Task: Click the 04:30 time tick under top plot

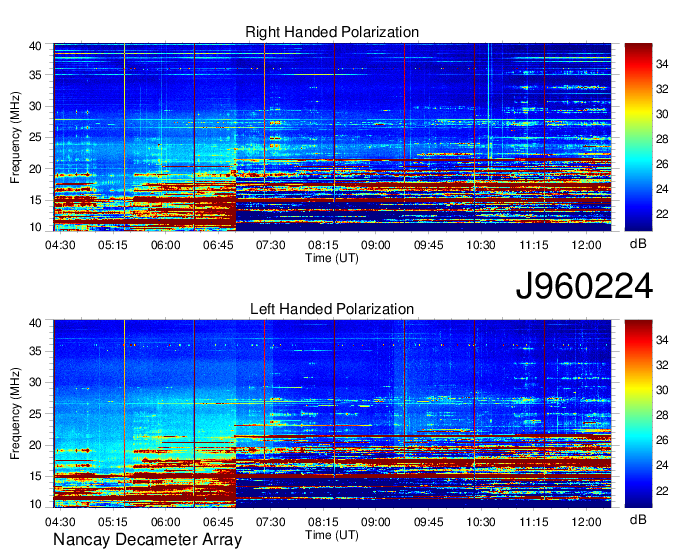Action: [x=60, y=245]
